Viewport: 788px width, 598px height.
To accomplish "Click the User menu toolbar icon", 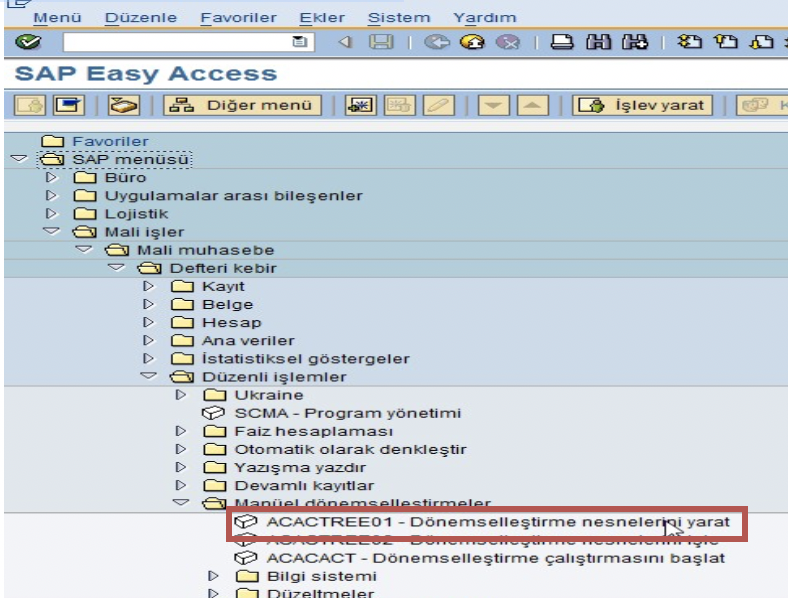I will coord(30,106).
